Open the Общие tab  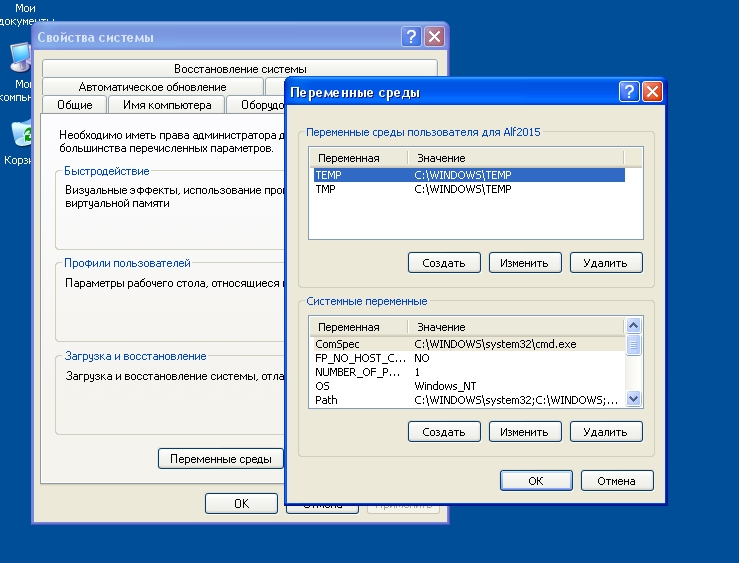click(74, 105)
